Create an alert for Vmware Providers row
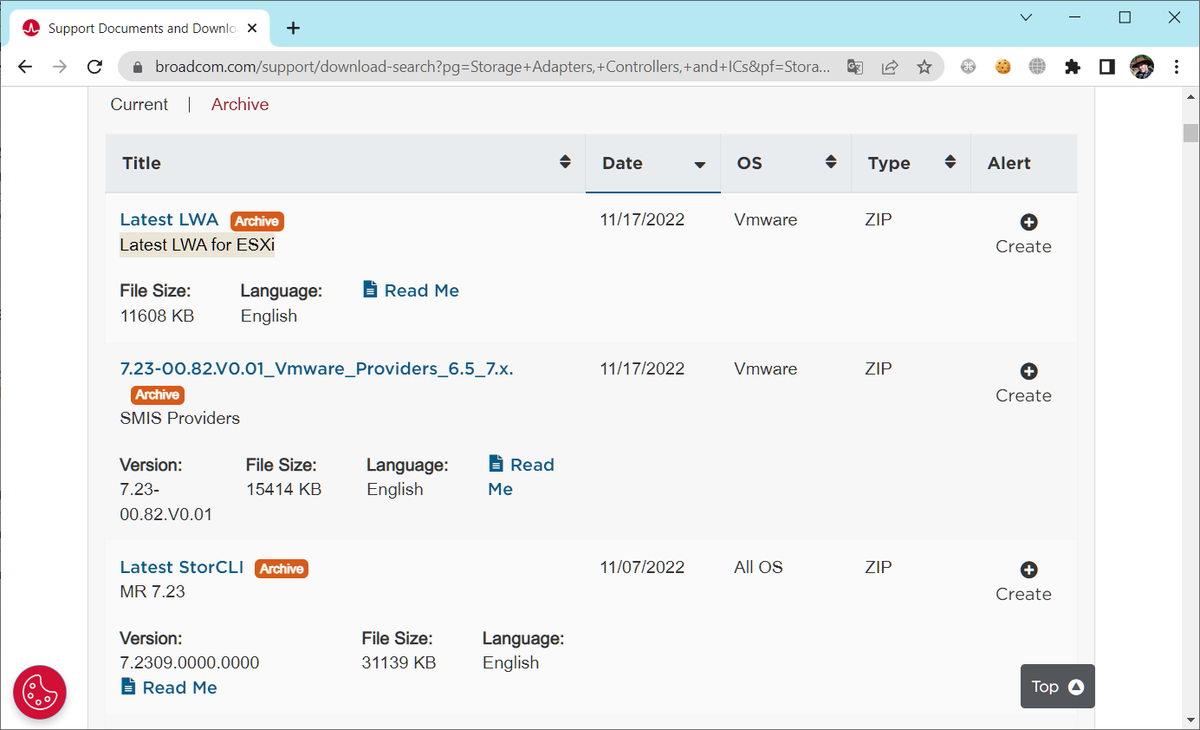The height and width of the screenshot is (730, 1200). tap(1024, 384)
